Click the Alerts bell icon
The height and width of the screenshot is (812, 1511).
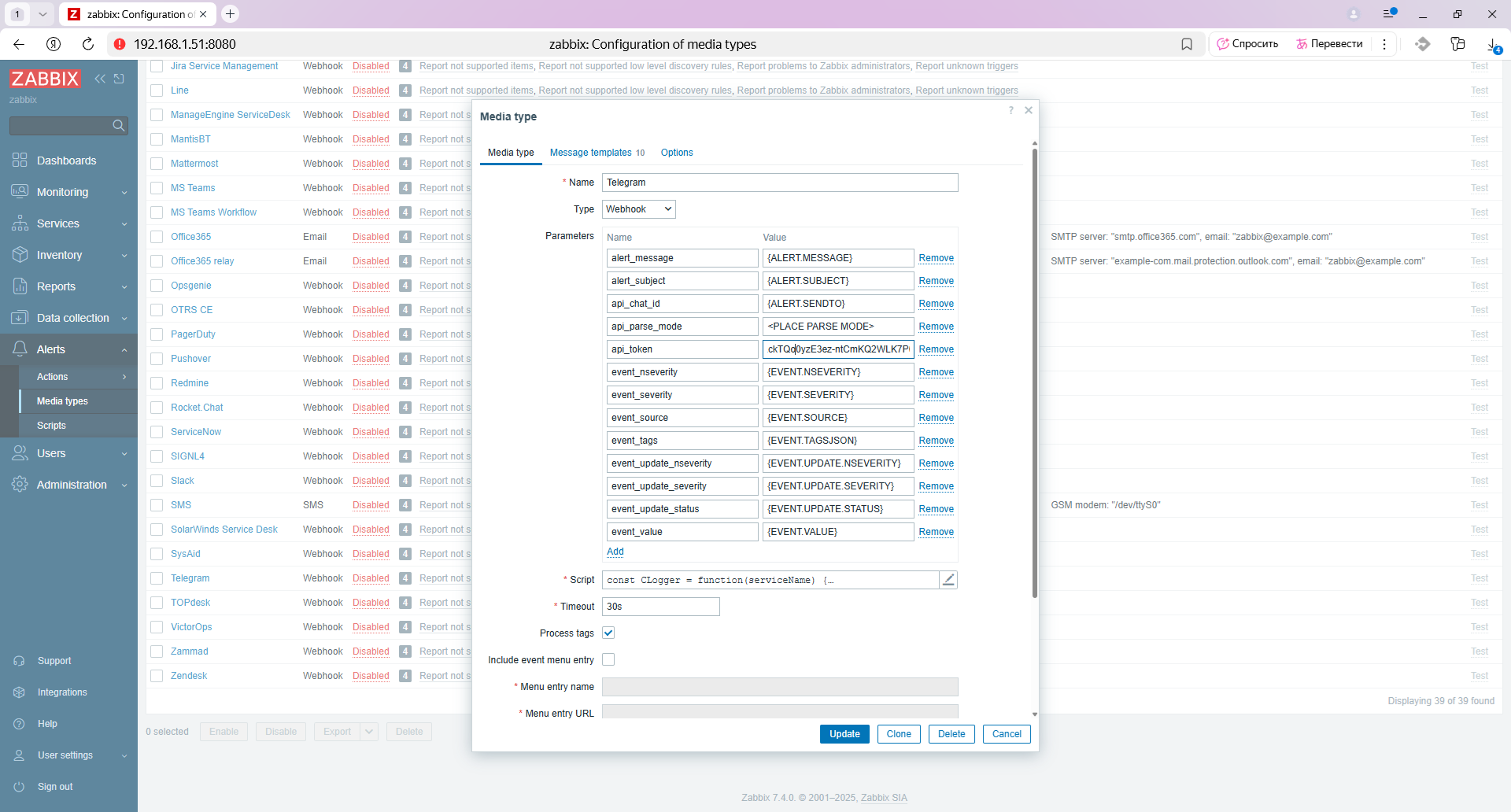[20, 349]
